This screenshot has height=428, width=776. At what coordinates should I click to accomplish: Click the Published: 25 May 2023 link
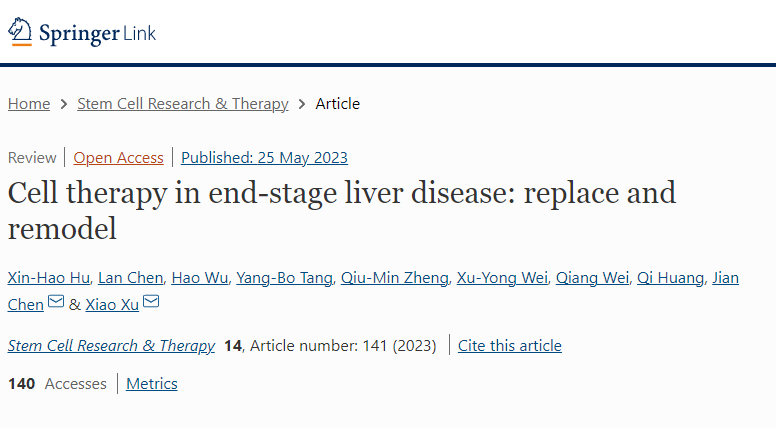coord(264,157)
